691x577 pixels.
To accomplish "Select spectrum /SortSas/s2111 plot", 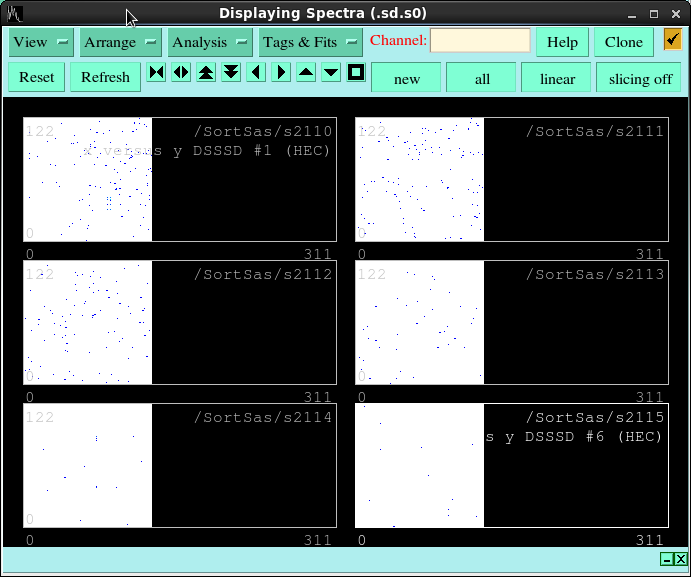I will pos(512,179).
